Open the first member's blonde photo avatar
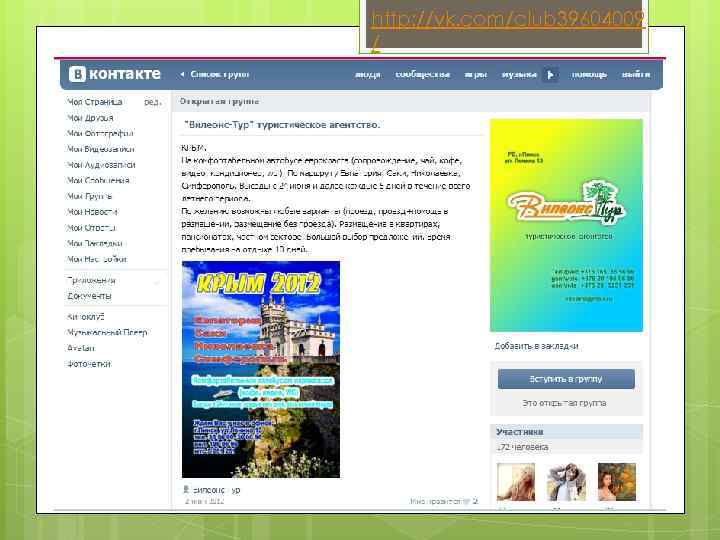Screen dimensions: 720x540 [x=516, y=482]
